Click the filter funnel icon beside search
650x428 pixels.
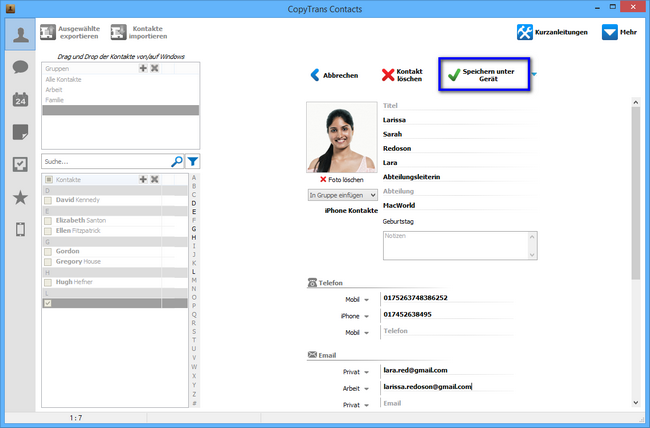click(193, 161)
